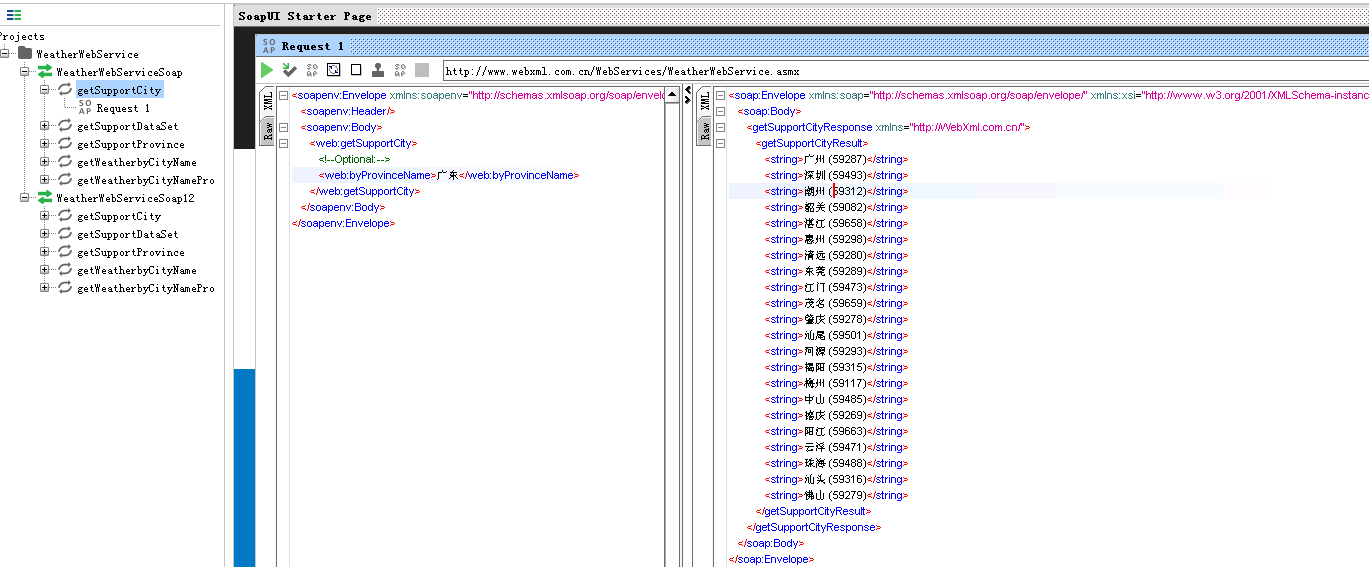The image size is (1369, 567).
Task: Click the SOAP icon beside Request 1 in tree
Action: (85, 108)
